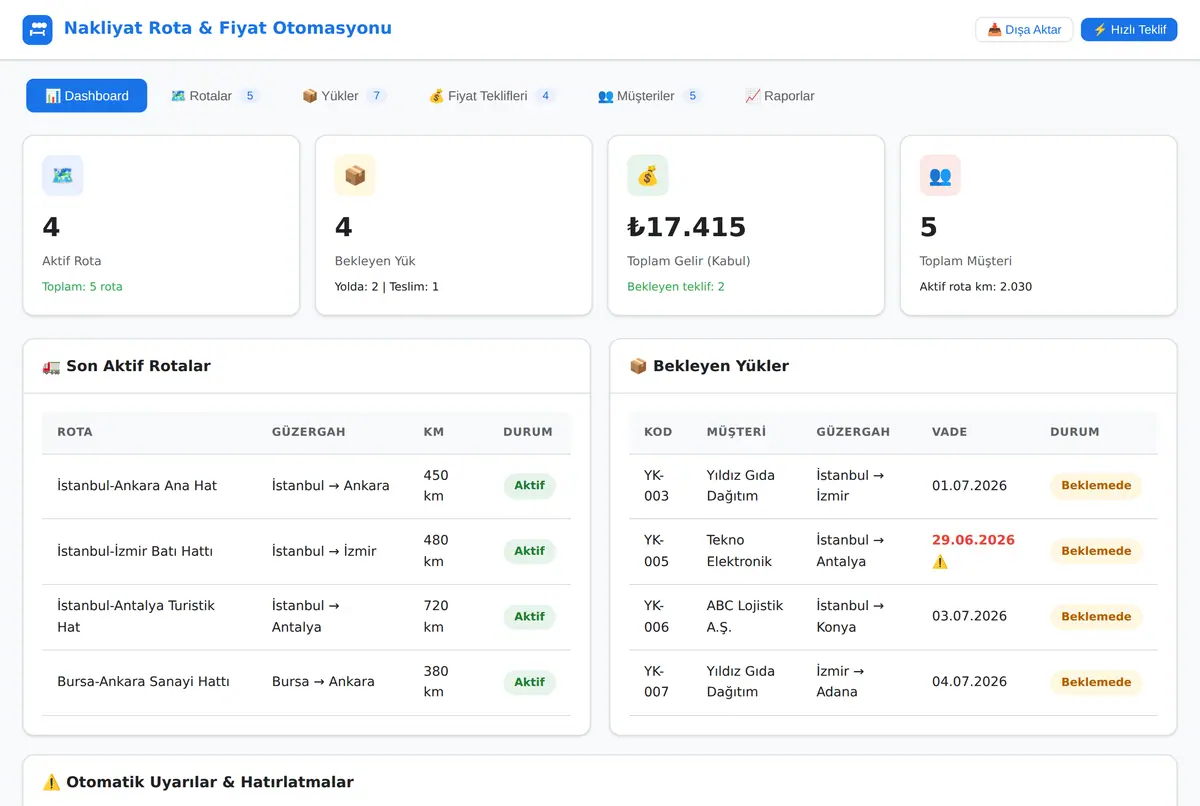Screen dimensions: 1200x806
Task: Click Aktif badge for Bursa-Ankara Sanayi Hattı
Action: [x=529, y=682]
